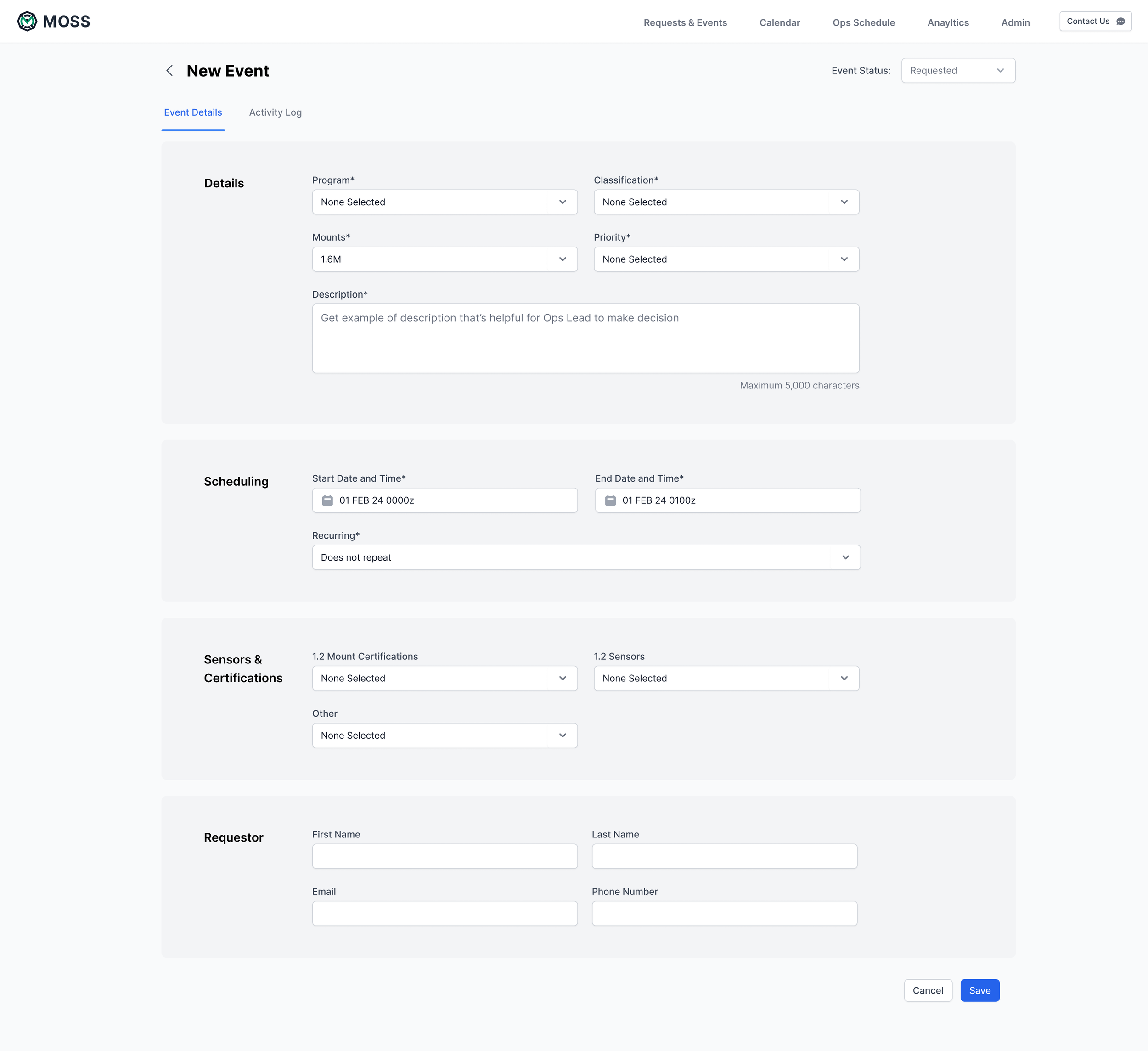The height and width of the screenshot is (1051, 1148).
Task: Click into the Description text area
Action: click(x=585, y=339)
